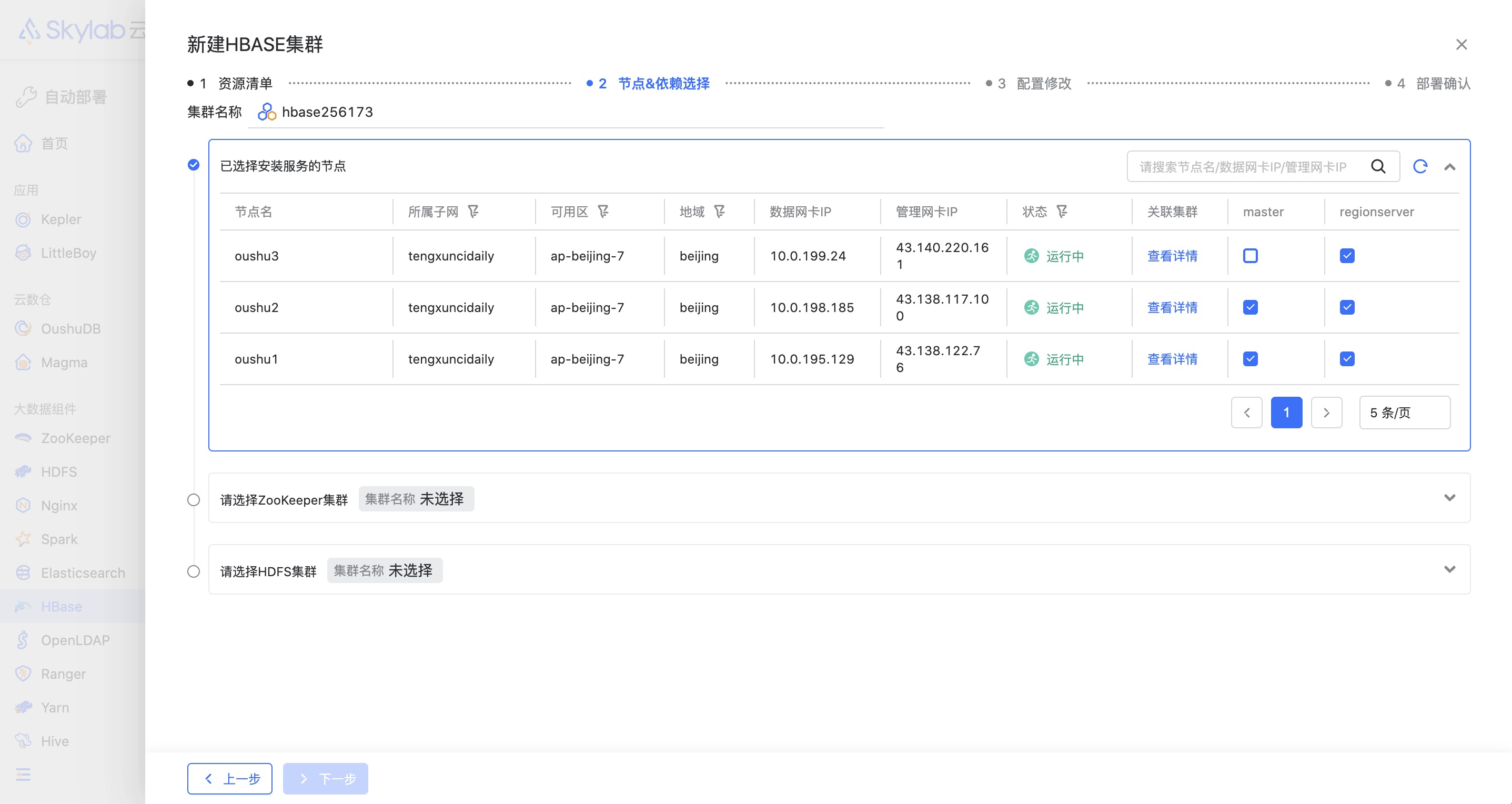The image size is (1512, 804).
Task: Click the 10.0.198.185 IP cell
Action: [812, 307]
